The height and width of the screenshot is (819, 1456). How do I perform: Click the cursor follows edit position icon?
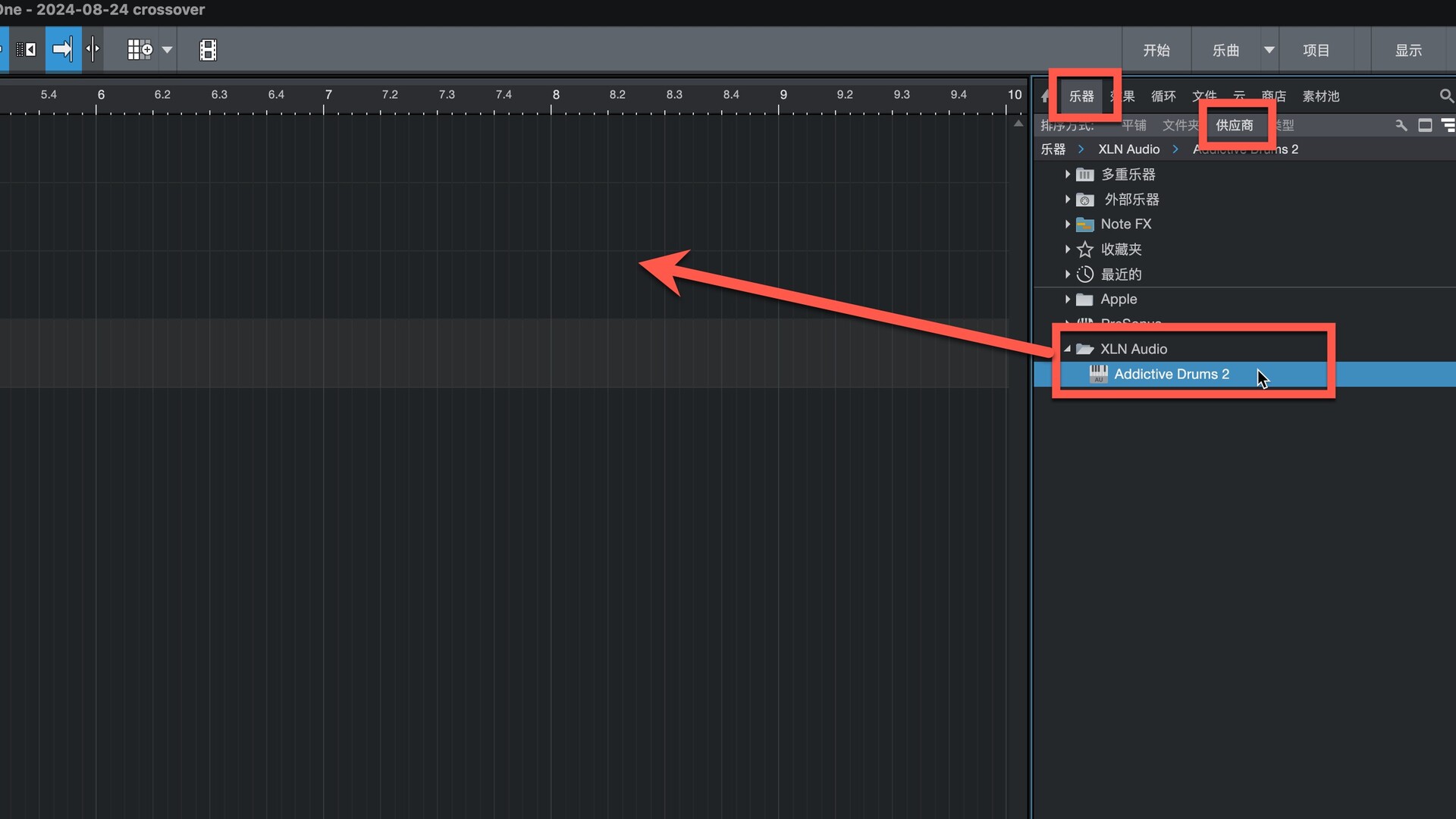tap(26, 50)
